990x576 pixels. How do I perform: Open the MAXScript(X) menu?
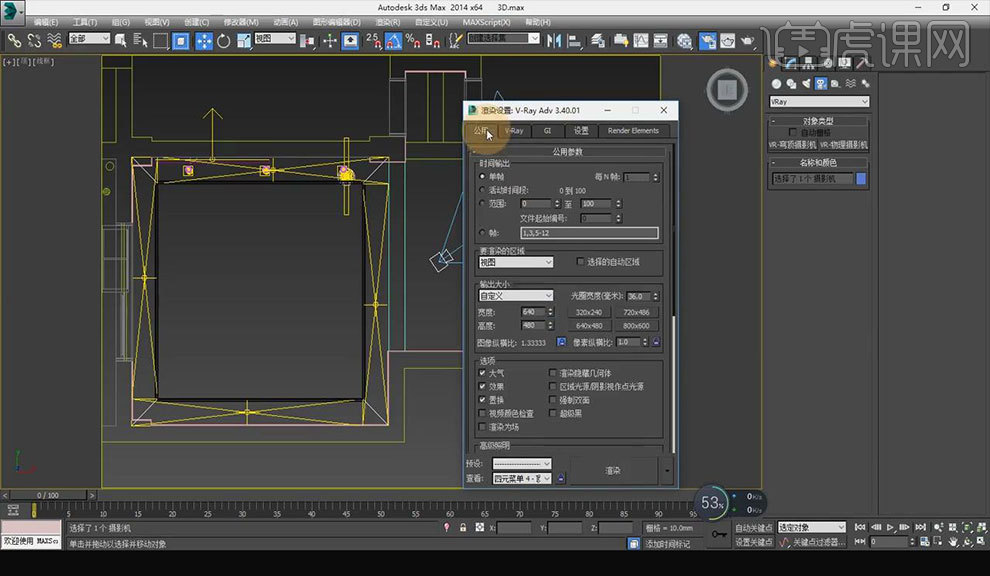[x=486, y=22]
